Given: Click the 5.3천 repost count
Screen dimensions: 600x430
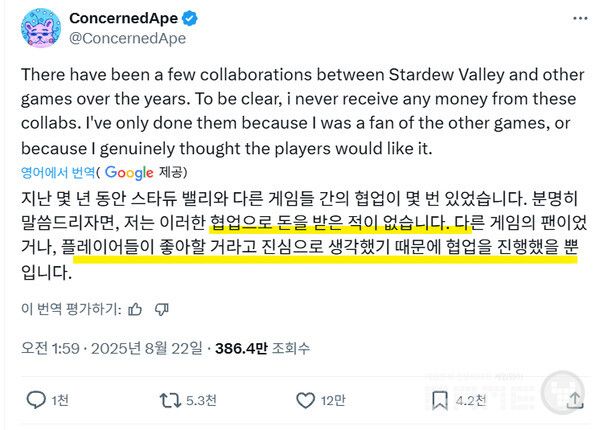Looking at the screenshot, I should (203, 400).
